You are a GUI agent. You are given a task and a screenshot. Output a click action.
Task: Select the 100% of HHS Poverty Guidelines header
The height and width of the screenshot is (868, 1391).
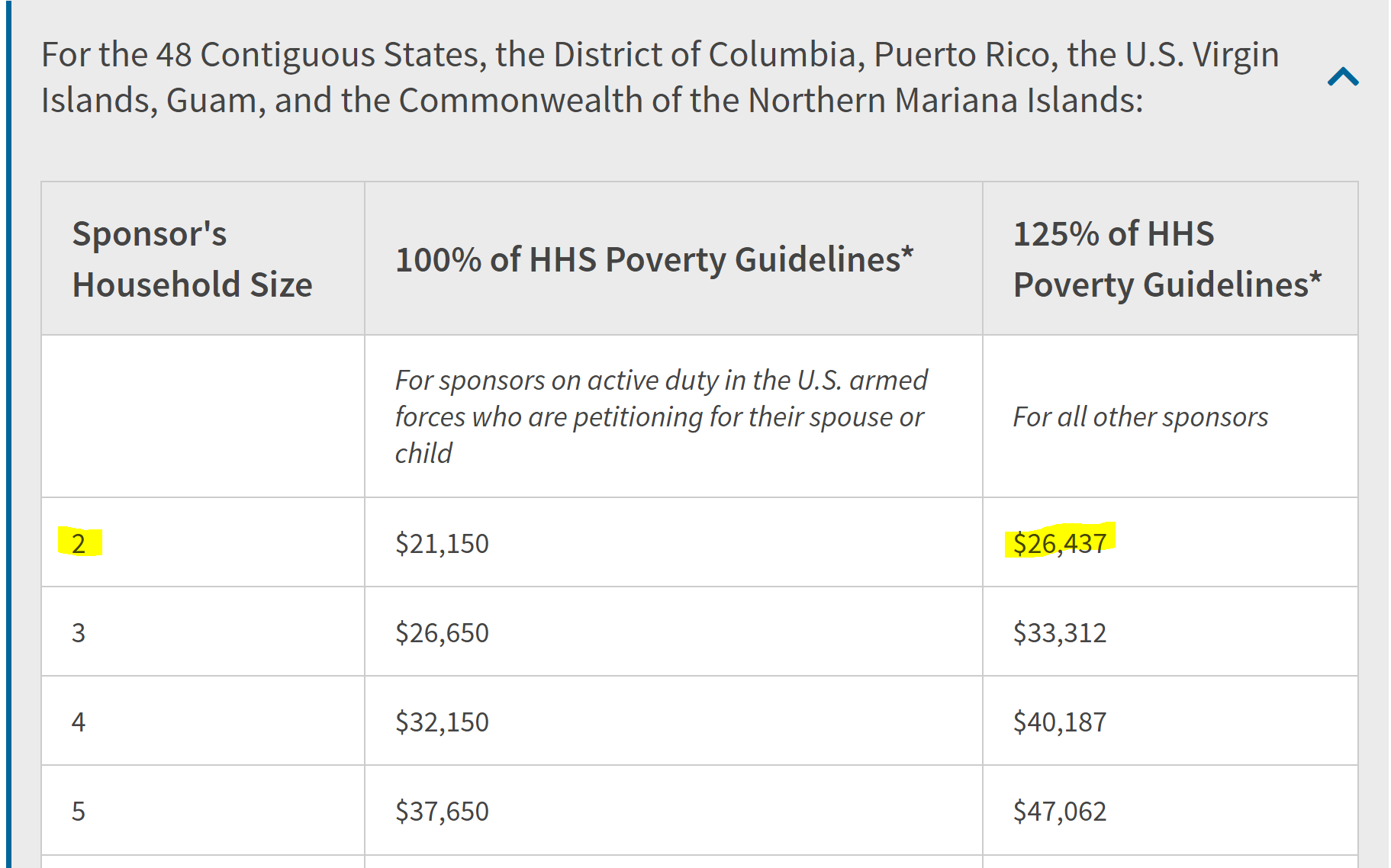coord(654,259)
